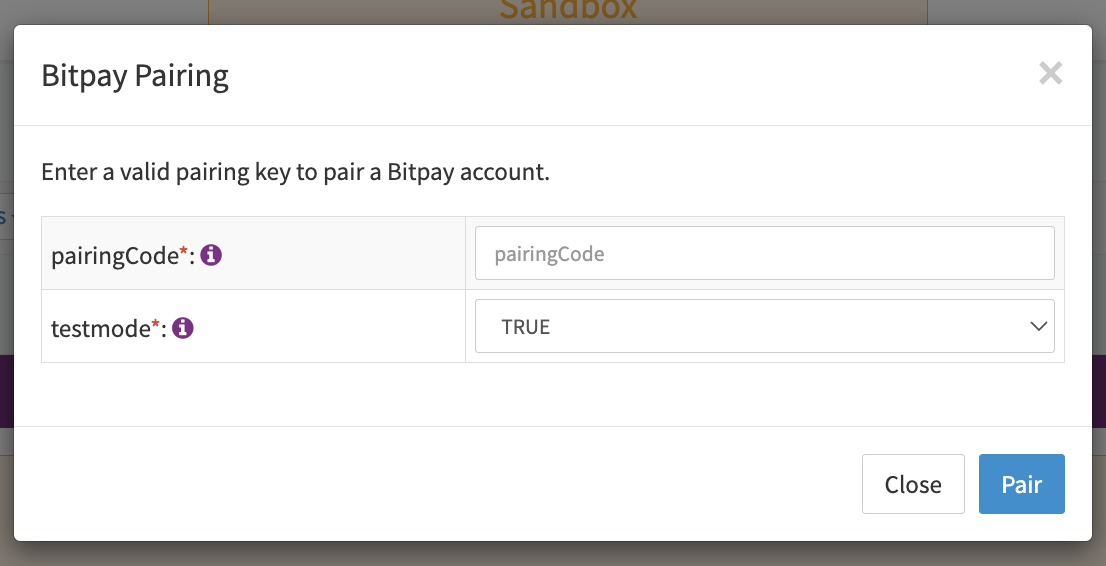Click the dimmed backdrop below the dialog
Viewport: 1106px width, 566px height.
[x=553, y=554]
